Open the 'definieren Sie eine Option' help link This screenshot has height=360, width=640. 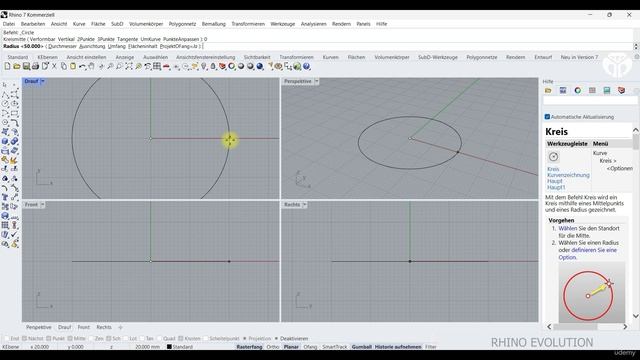coord(588,253)
